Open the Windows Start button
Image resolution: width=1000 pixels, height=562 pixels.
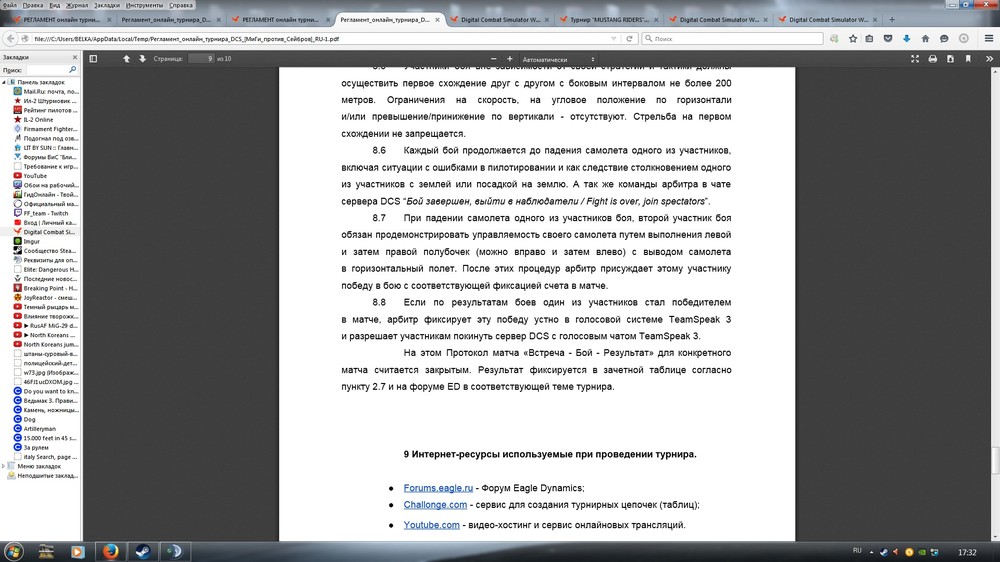[13, 551]
